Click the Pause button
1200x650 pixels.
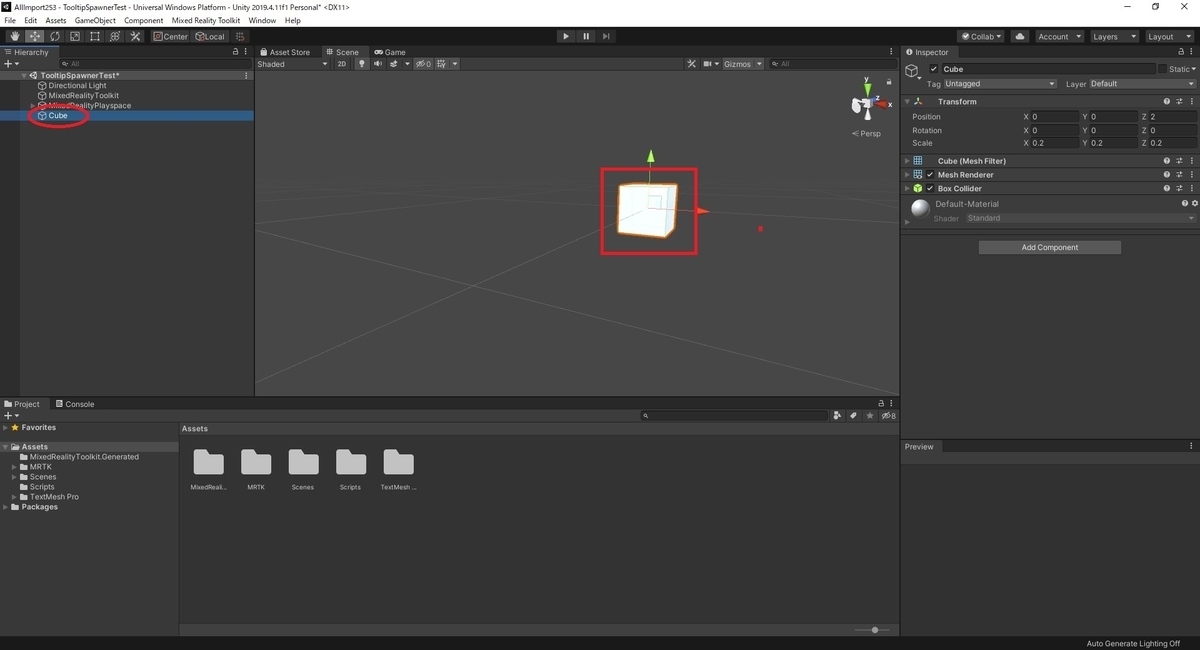586,36
